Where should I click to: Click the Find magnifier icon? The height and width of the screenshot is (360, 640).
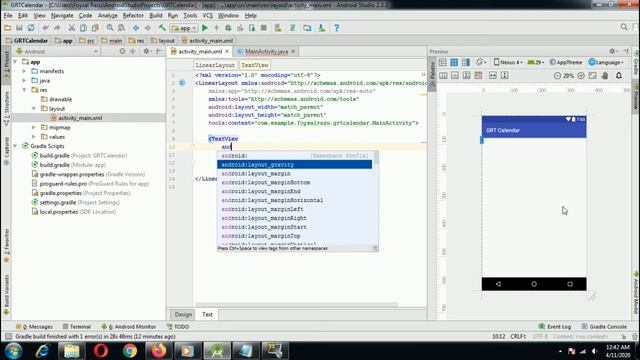[x=110, y=28]
